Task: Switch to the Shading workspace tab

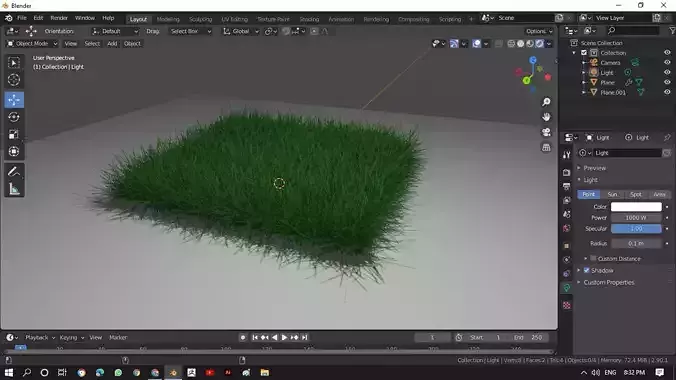Action: [309, 19]
